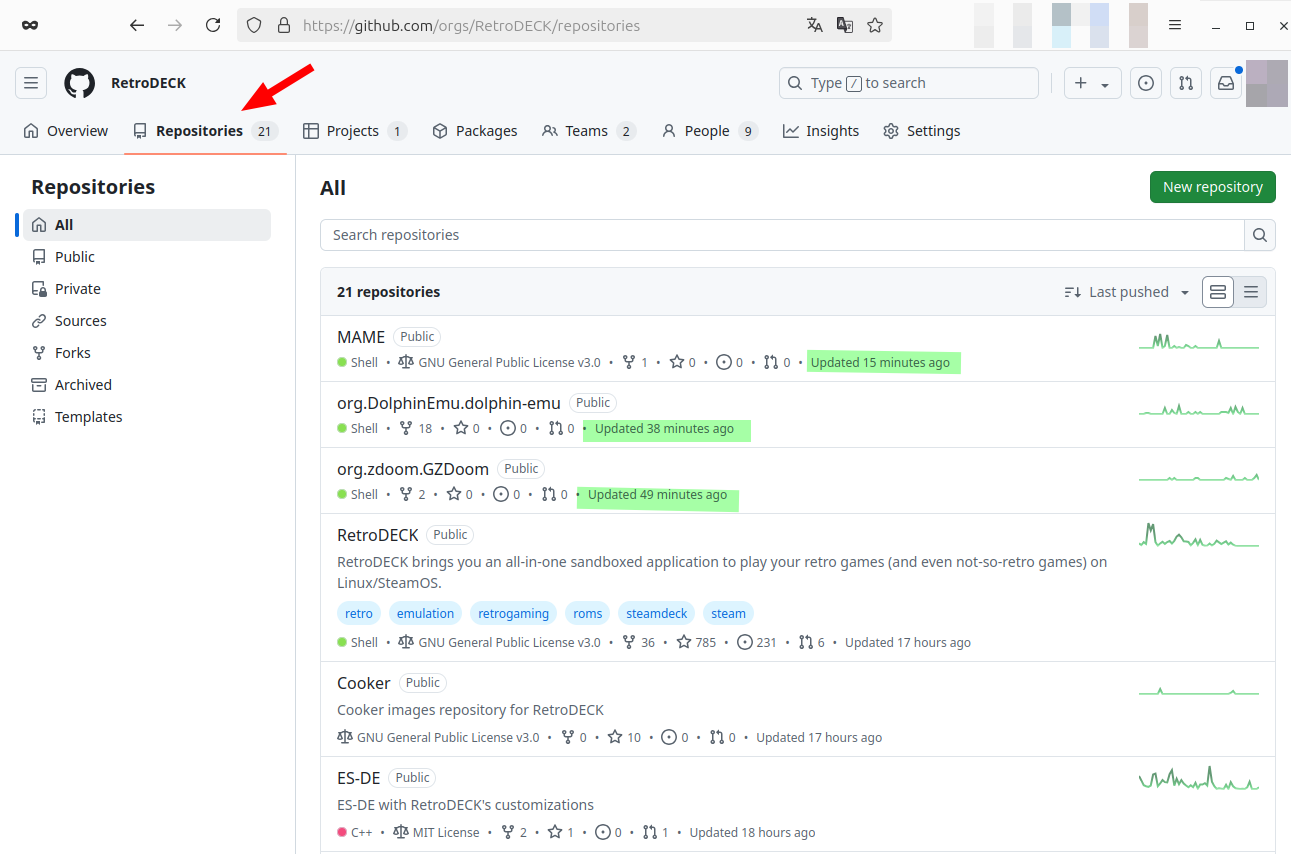This screenshot has height=854, width=1291.
Task: Go to the People tab
Action: click(709, 131)
